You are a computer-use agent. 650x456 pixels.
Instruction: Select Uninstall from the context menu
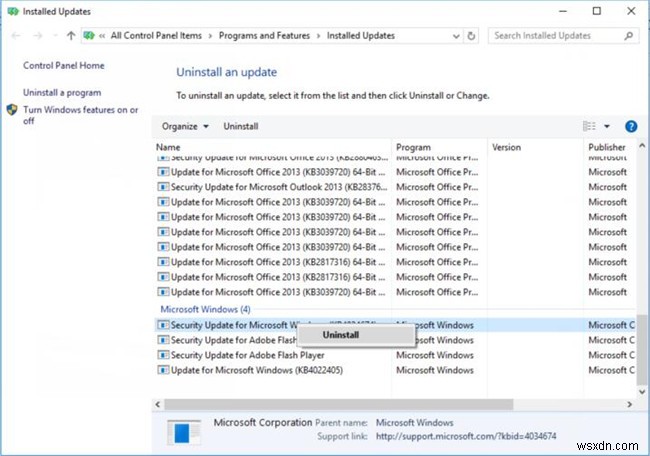coord(356,335)
